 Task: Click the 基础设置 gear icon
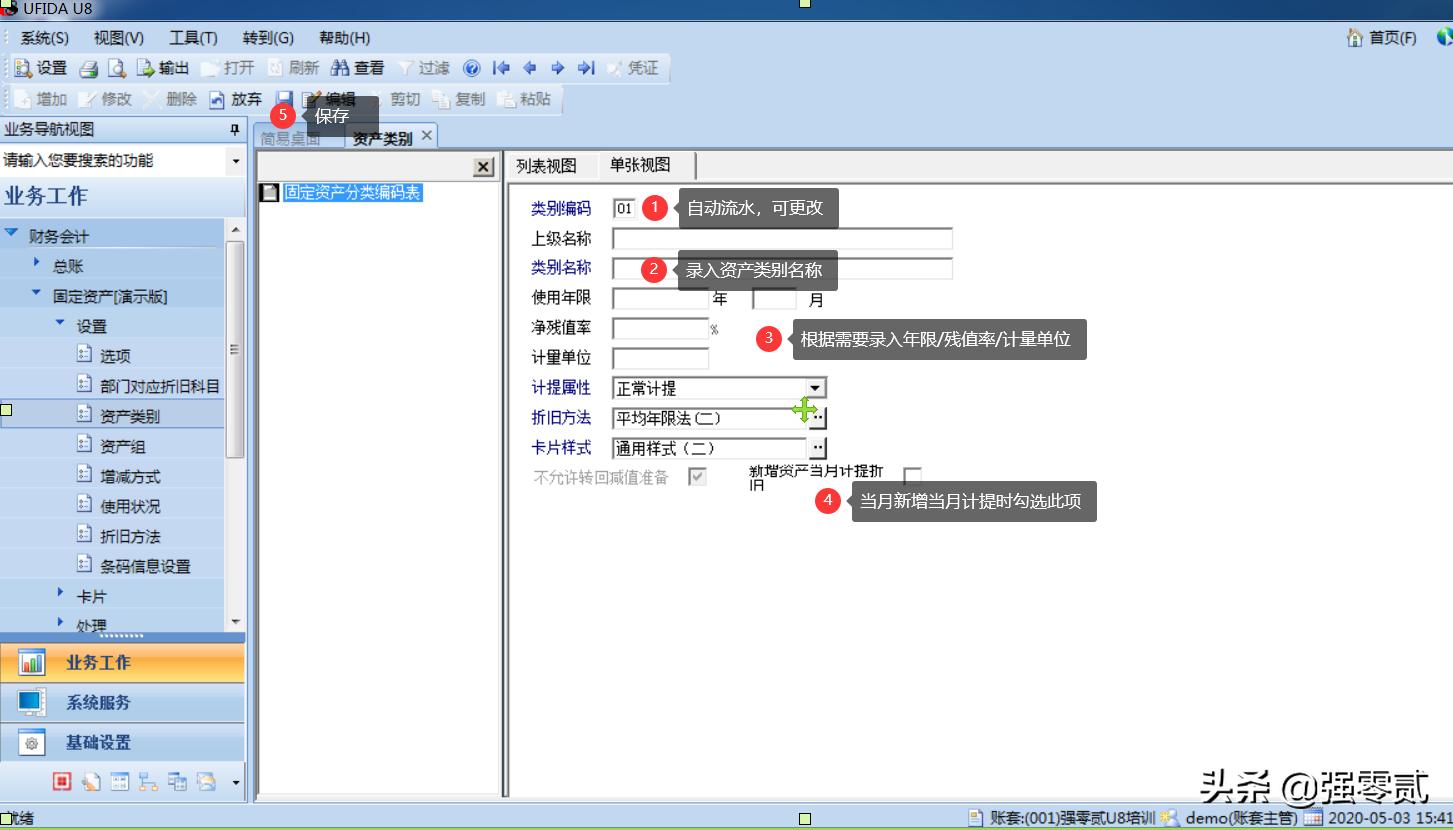(32, 743)
